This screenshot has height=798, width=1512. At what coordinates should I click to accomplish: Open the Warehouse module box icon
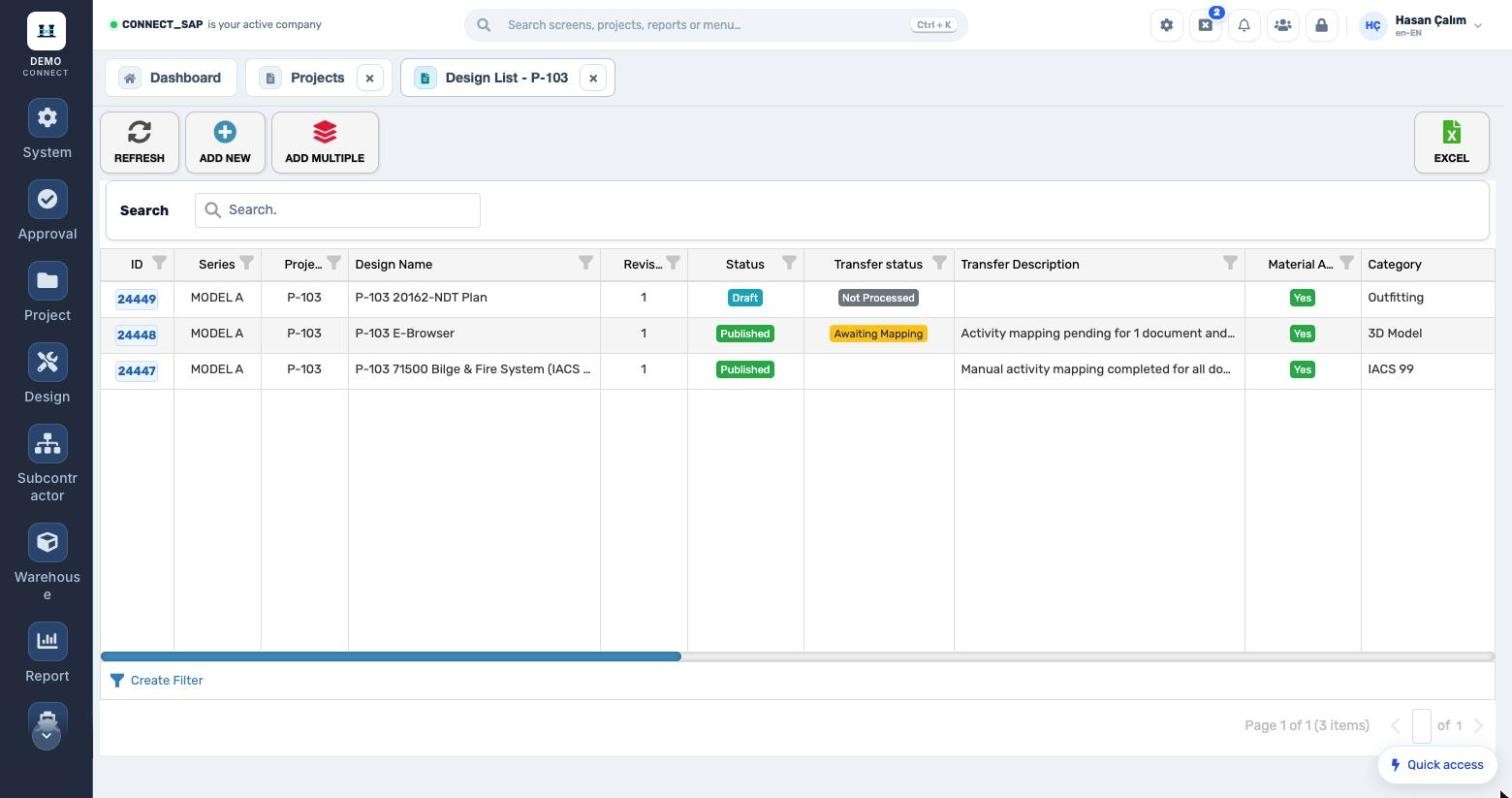(x=47, y=543)
